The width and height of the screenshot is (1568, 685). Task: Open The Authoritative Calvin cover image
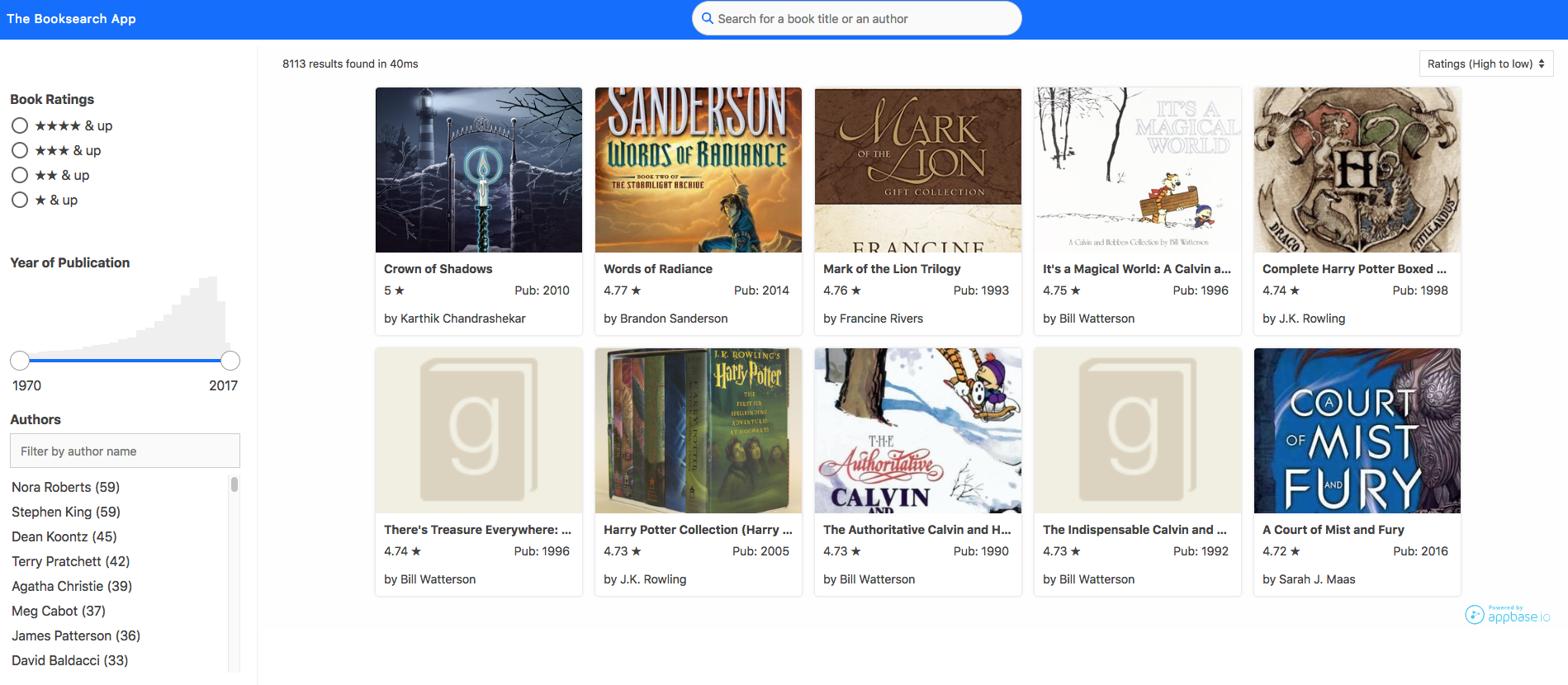(918, 431)
